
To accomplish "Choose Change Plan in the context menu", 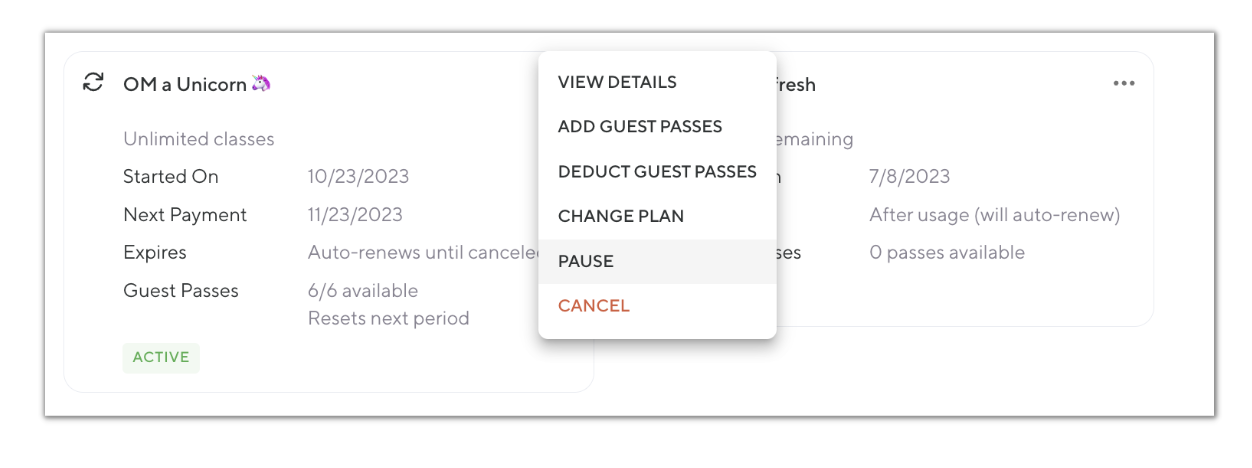I will tap(621, 216).
